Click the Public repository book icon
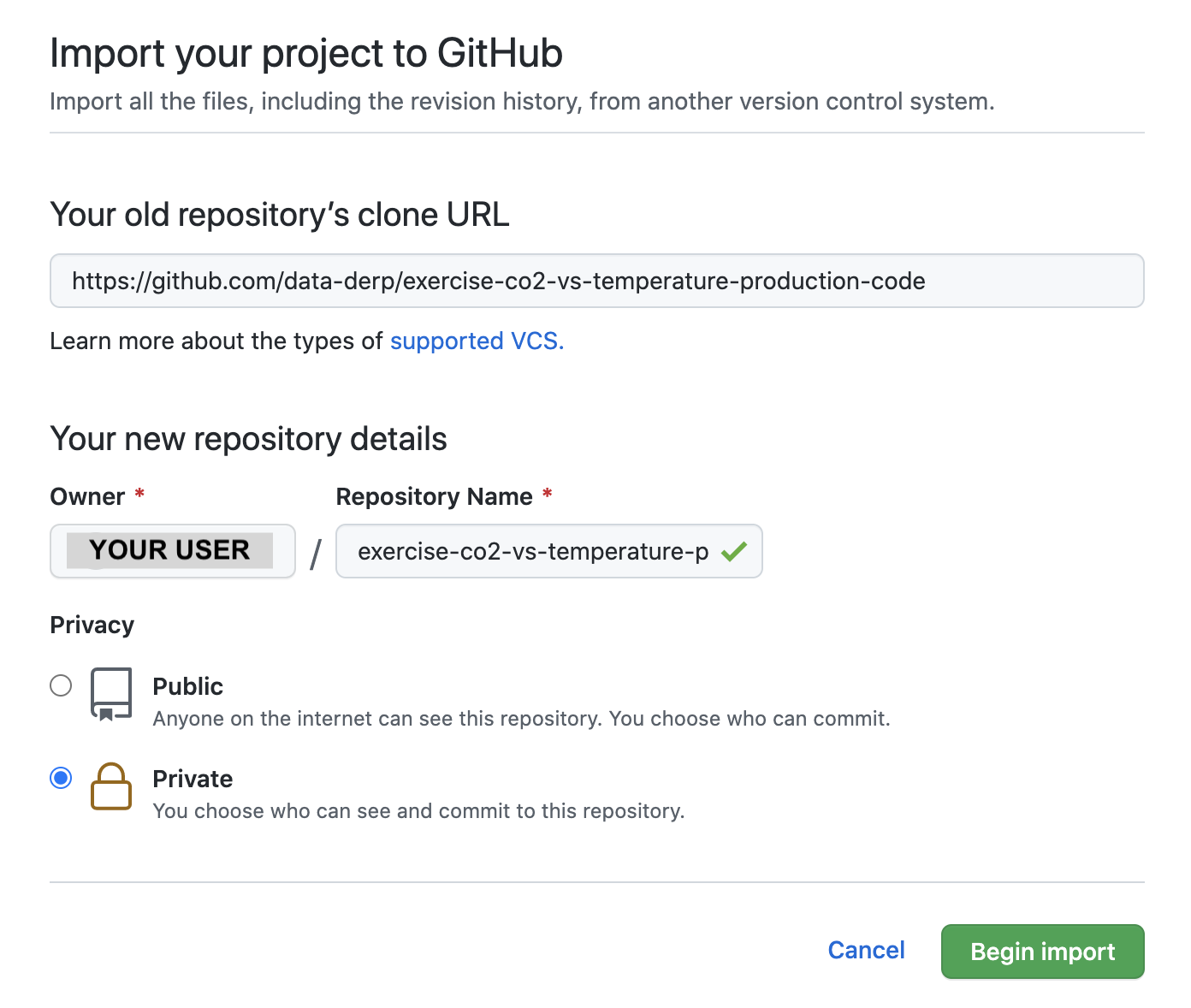 click(x=111, y=694)
